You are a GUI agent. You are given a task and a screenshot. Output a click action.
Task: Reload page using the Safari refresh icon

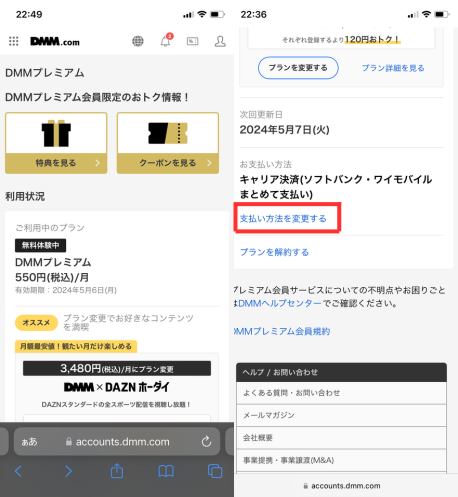point(206,442)
